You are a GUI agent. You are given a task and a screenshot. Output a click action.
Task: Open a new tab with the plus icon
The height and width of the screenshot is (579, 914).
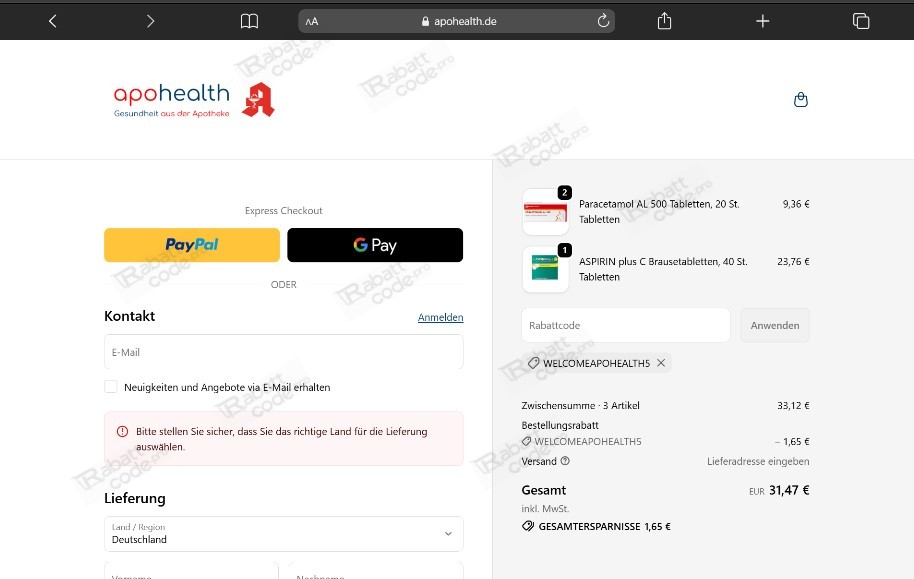[x=762, y=22]
